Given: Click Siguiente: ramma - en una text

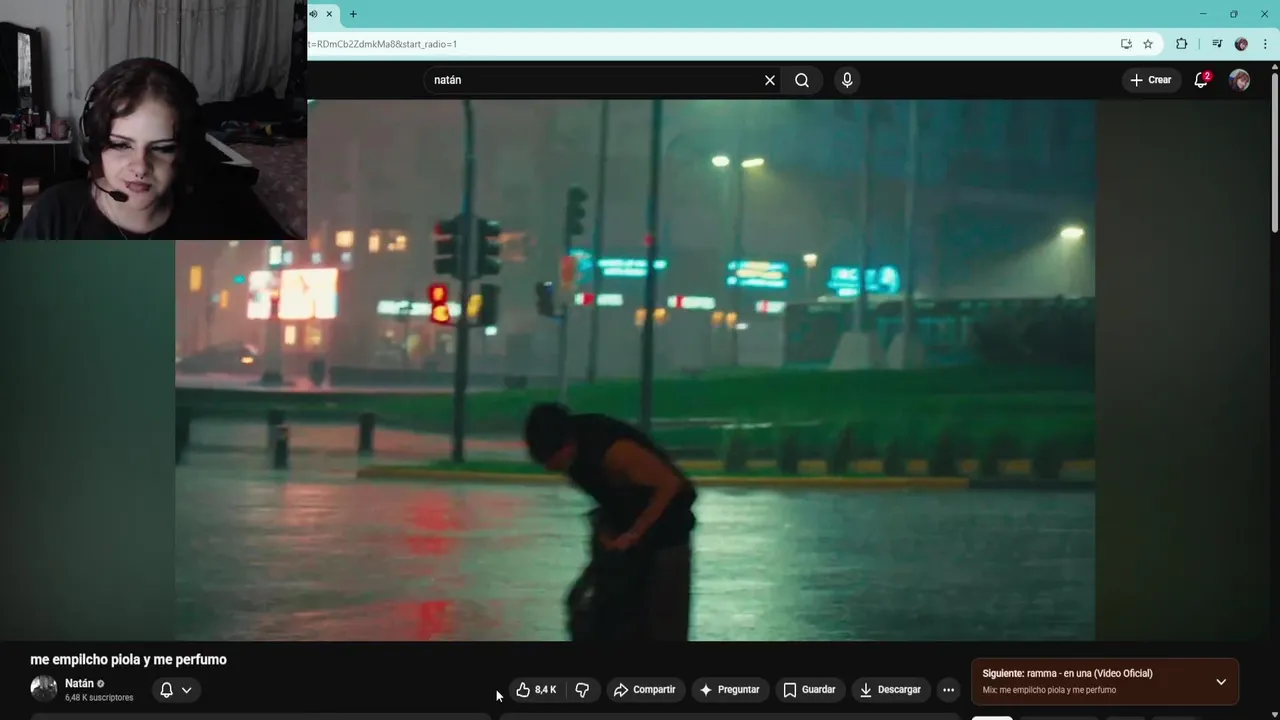Looking at the screenshot, I should pyautogui.click(x=1067, y=674).
